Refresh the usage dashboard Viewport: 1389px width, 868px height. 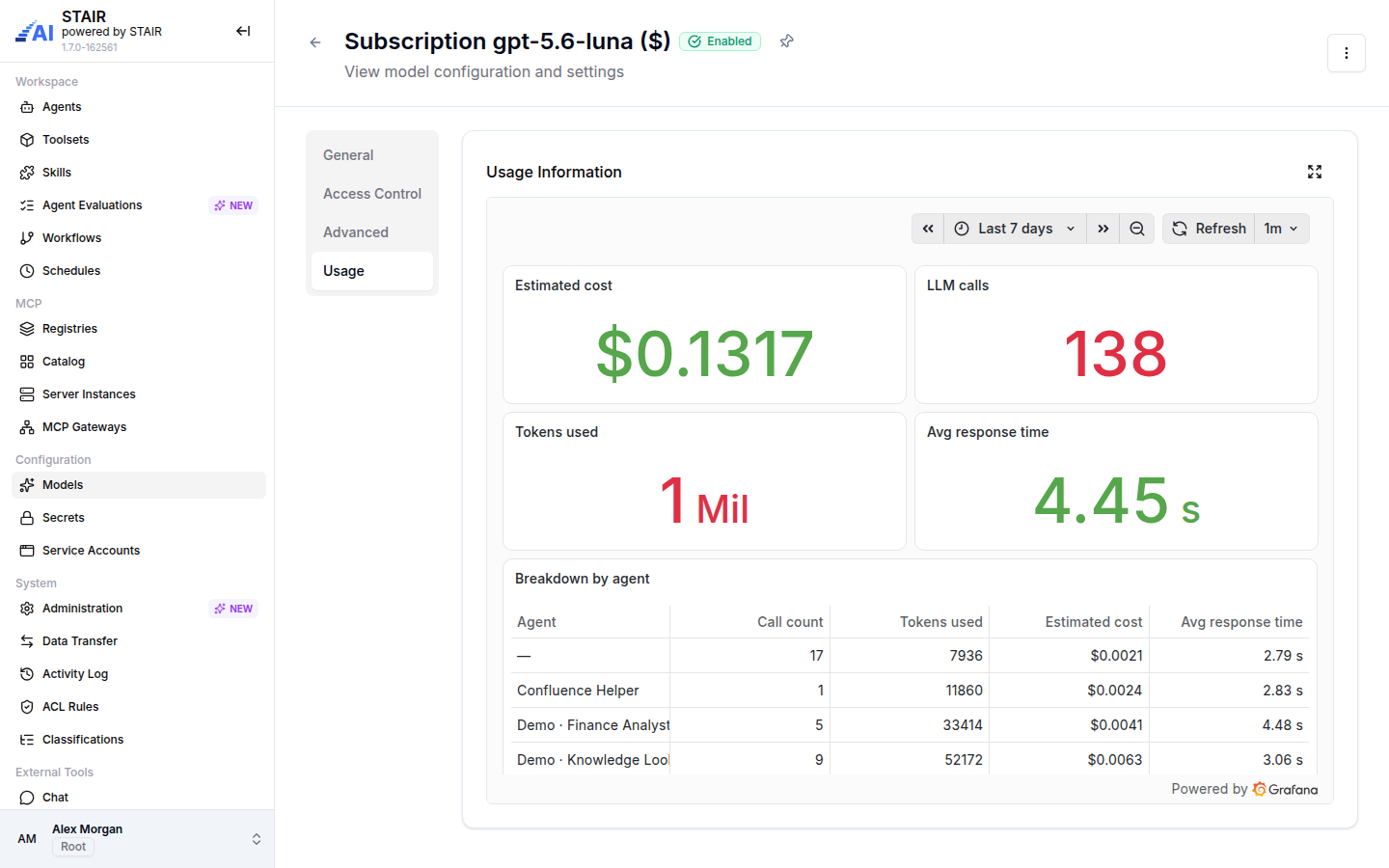pos(1209,229)
